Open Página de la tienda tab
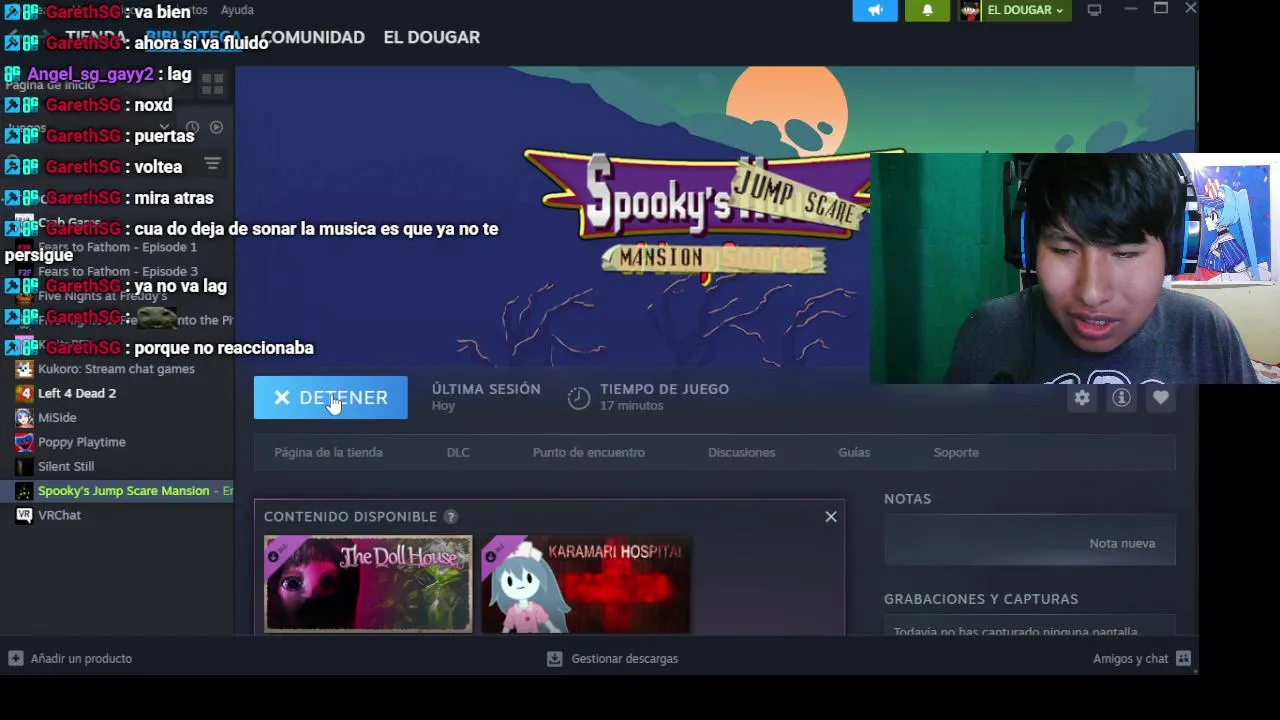 328,452
